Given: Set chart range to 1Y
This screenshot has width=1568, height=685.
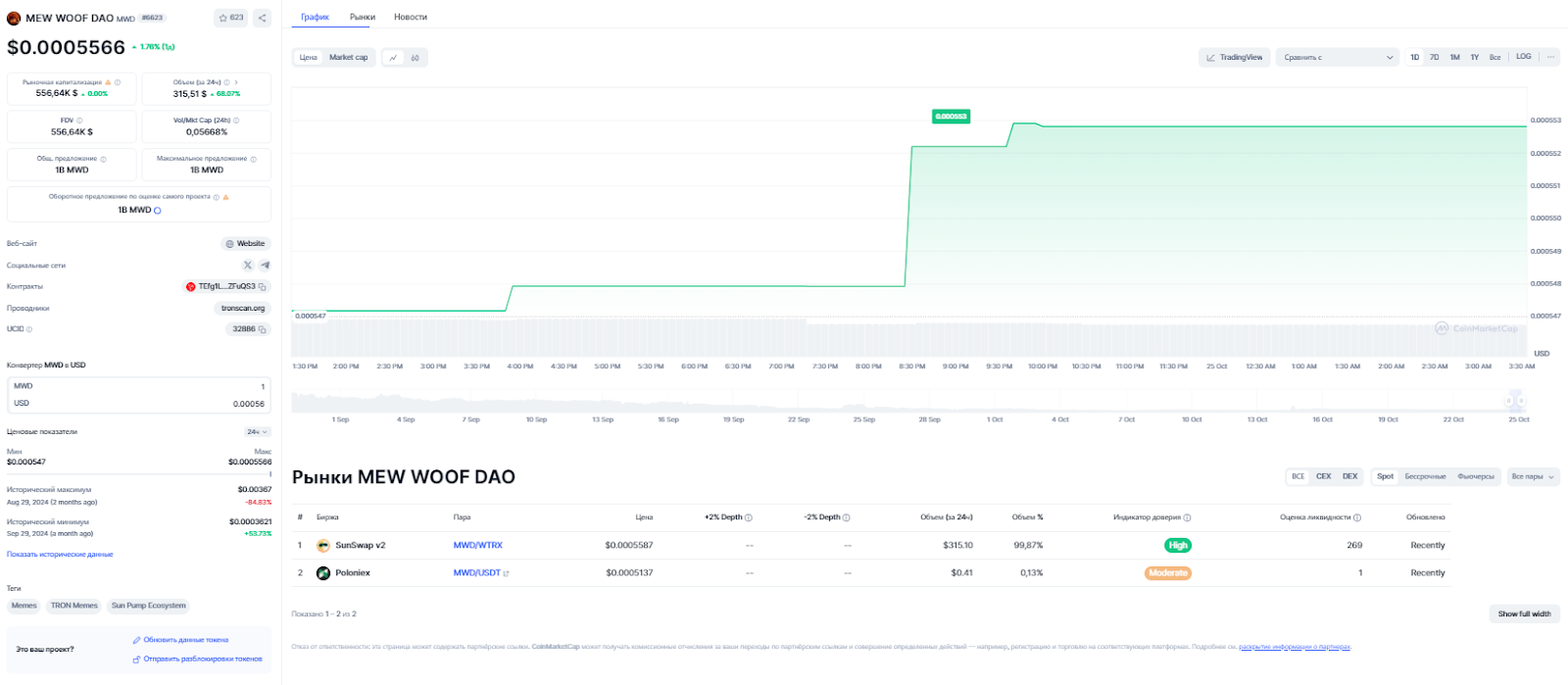Looking at the screenshot, I should [x=1475, y=57].
